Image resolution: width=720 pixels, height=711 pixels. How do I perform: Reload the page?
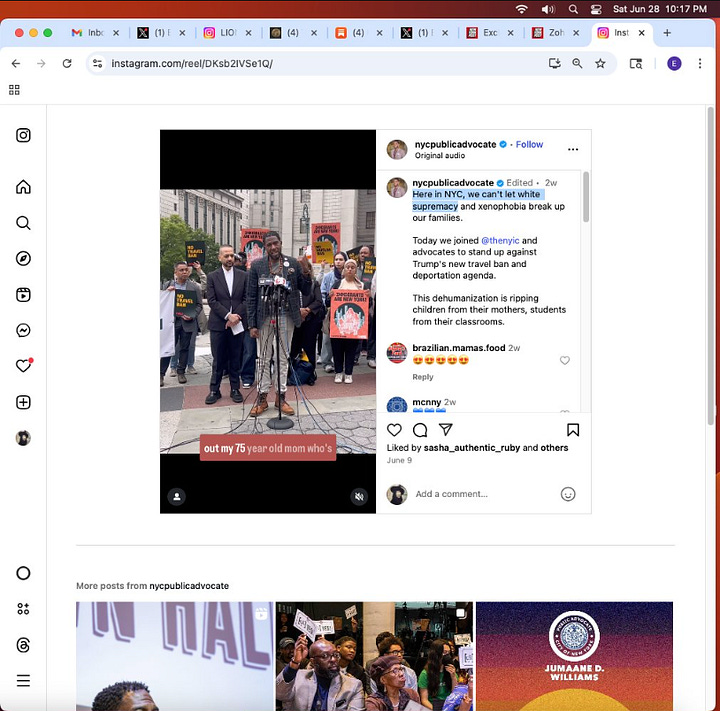[67, 63]
